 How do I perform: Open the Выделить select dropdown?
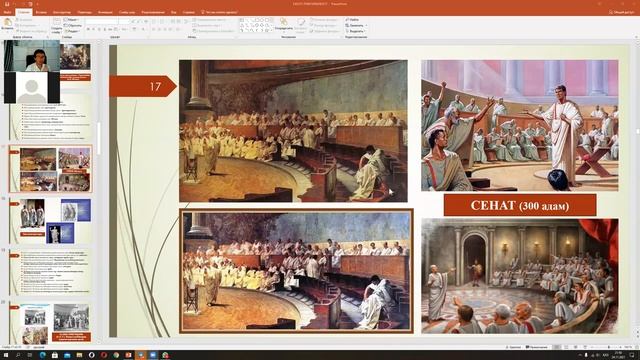(x=356, y=31)
